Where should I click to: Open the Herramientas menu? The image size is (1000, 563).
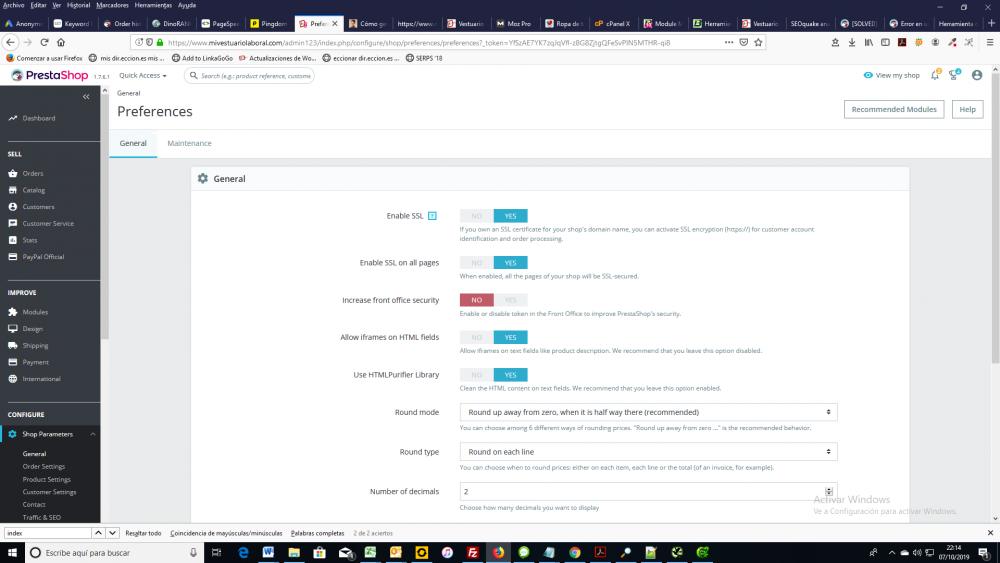pyautogui.click(x=153, y=5)
